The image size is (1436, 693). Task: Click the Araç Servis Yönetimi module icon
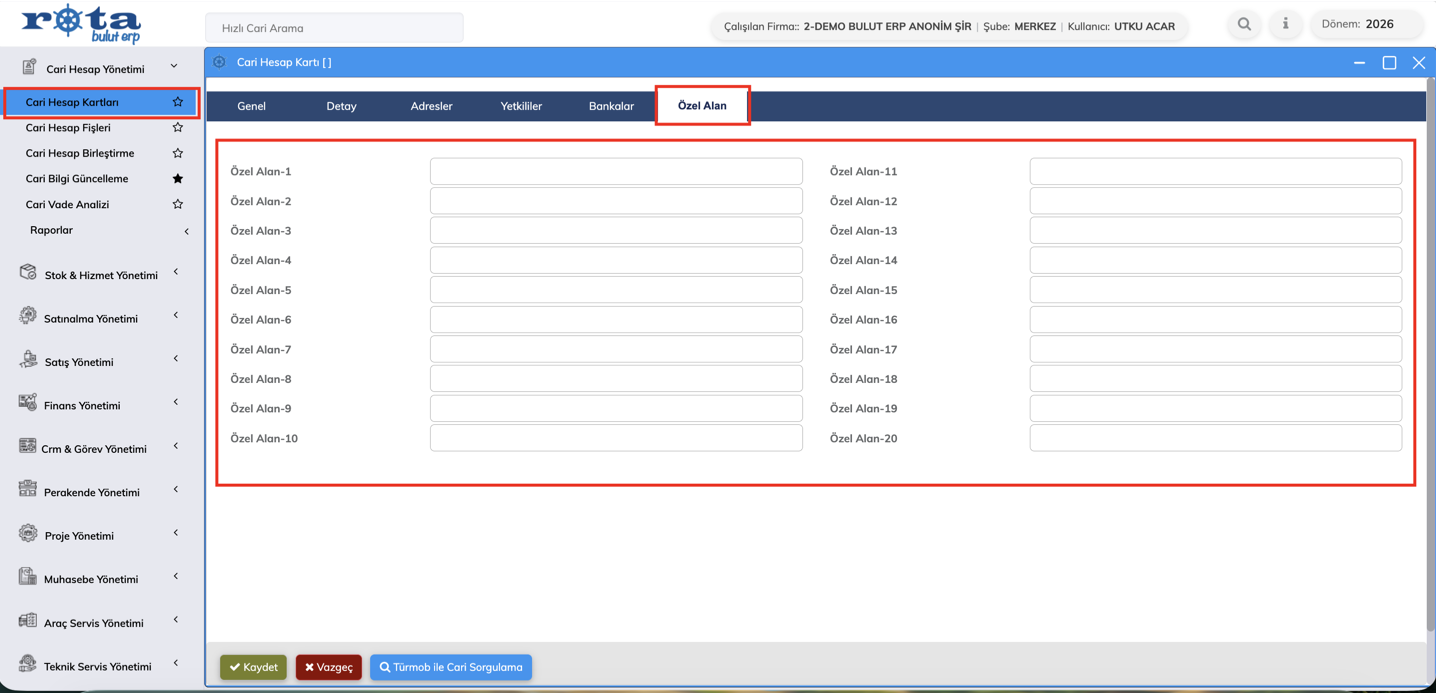pyautogui.click(x=28, y=621)
